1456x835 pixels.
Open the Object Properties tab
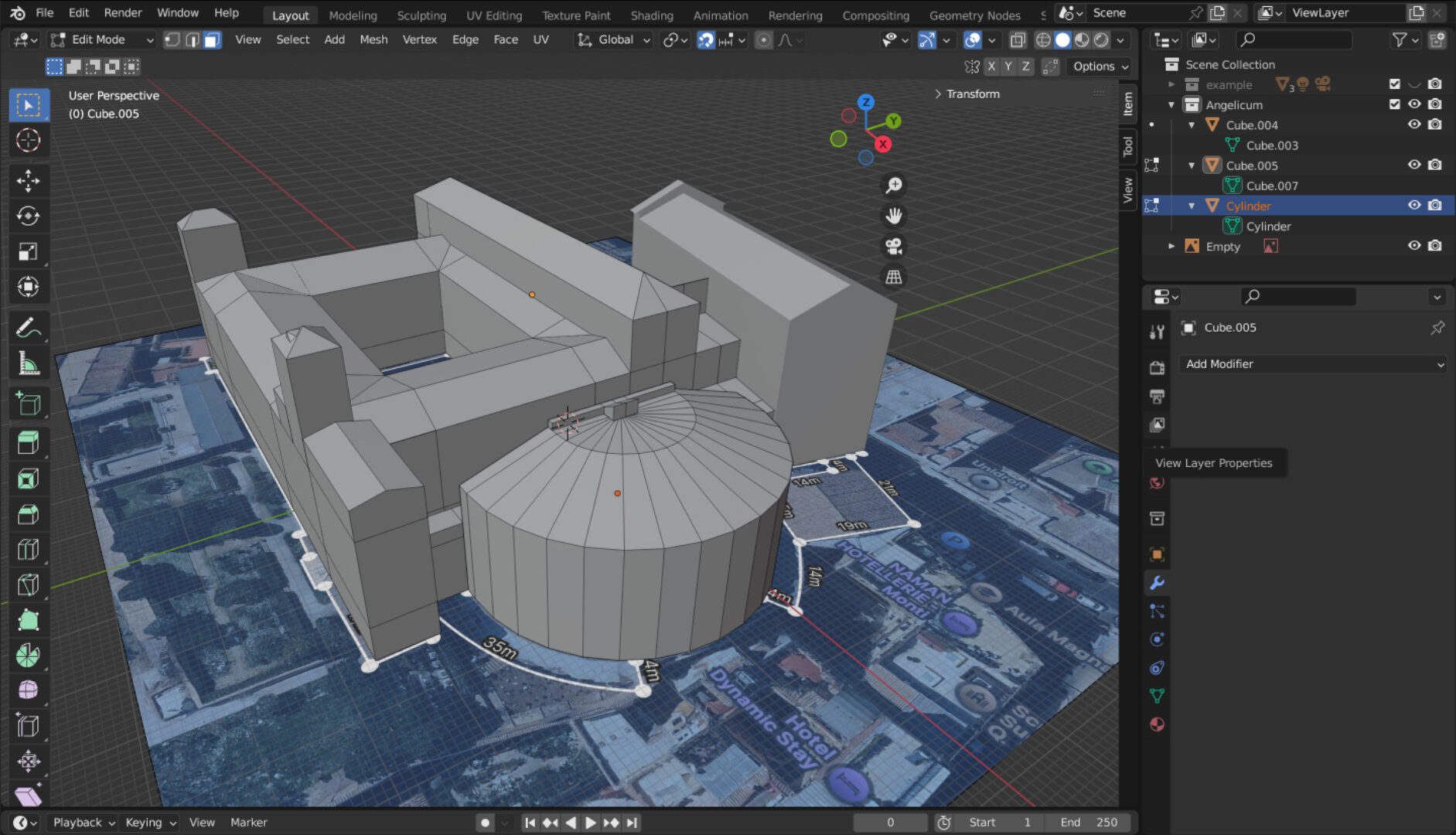[1157, 554]
